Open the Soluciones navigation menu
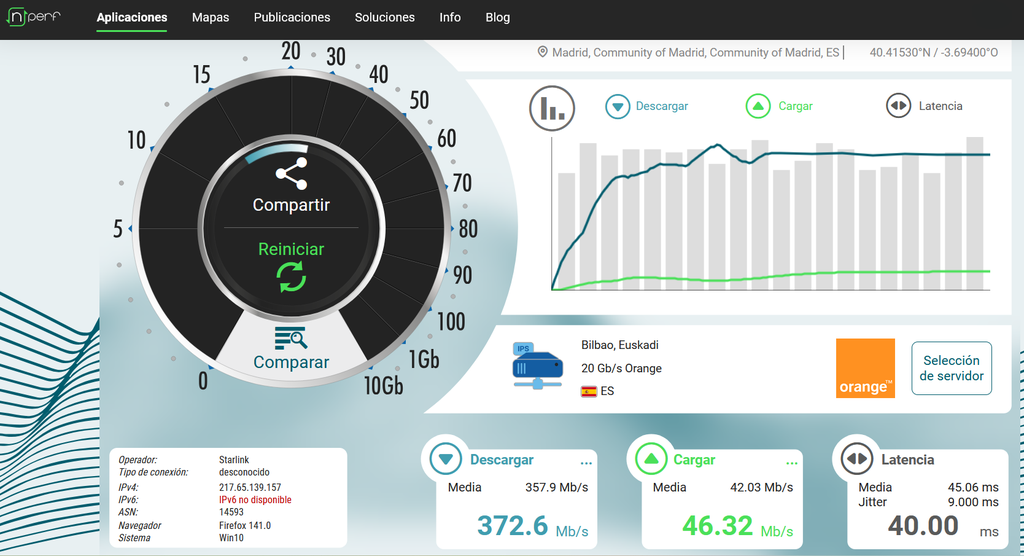Viewport: 1024px width, 556px height. tap(384, 18)
